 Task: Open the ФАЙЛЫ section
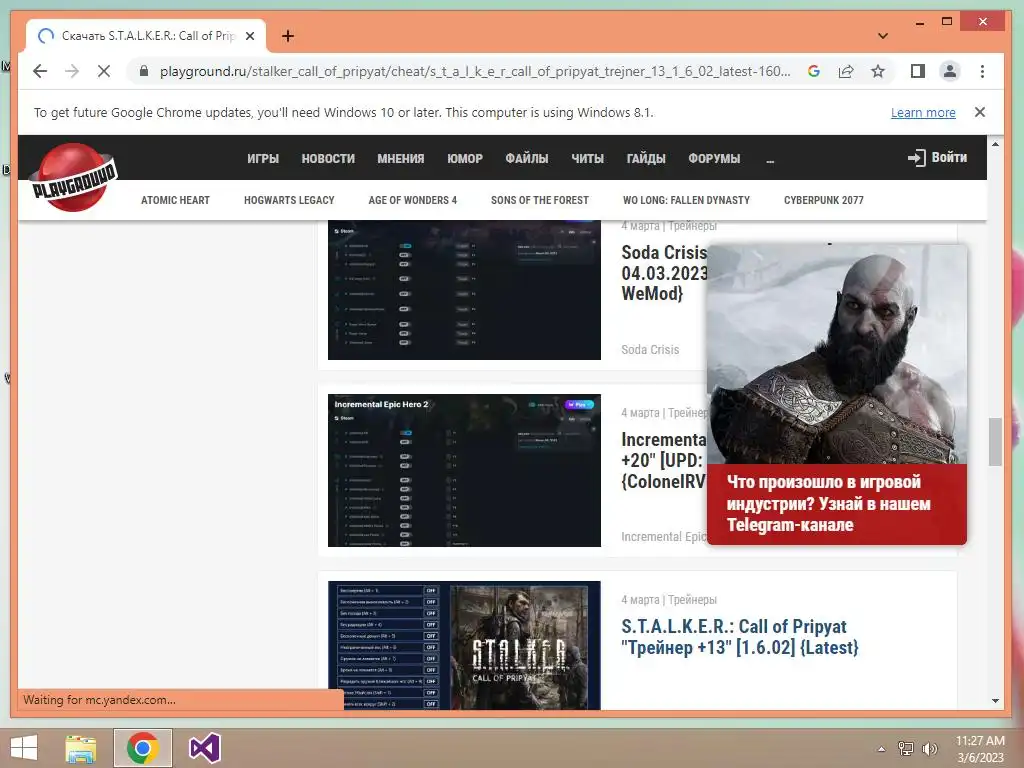tap(526, 159)
